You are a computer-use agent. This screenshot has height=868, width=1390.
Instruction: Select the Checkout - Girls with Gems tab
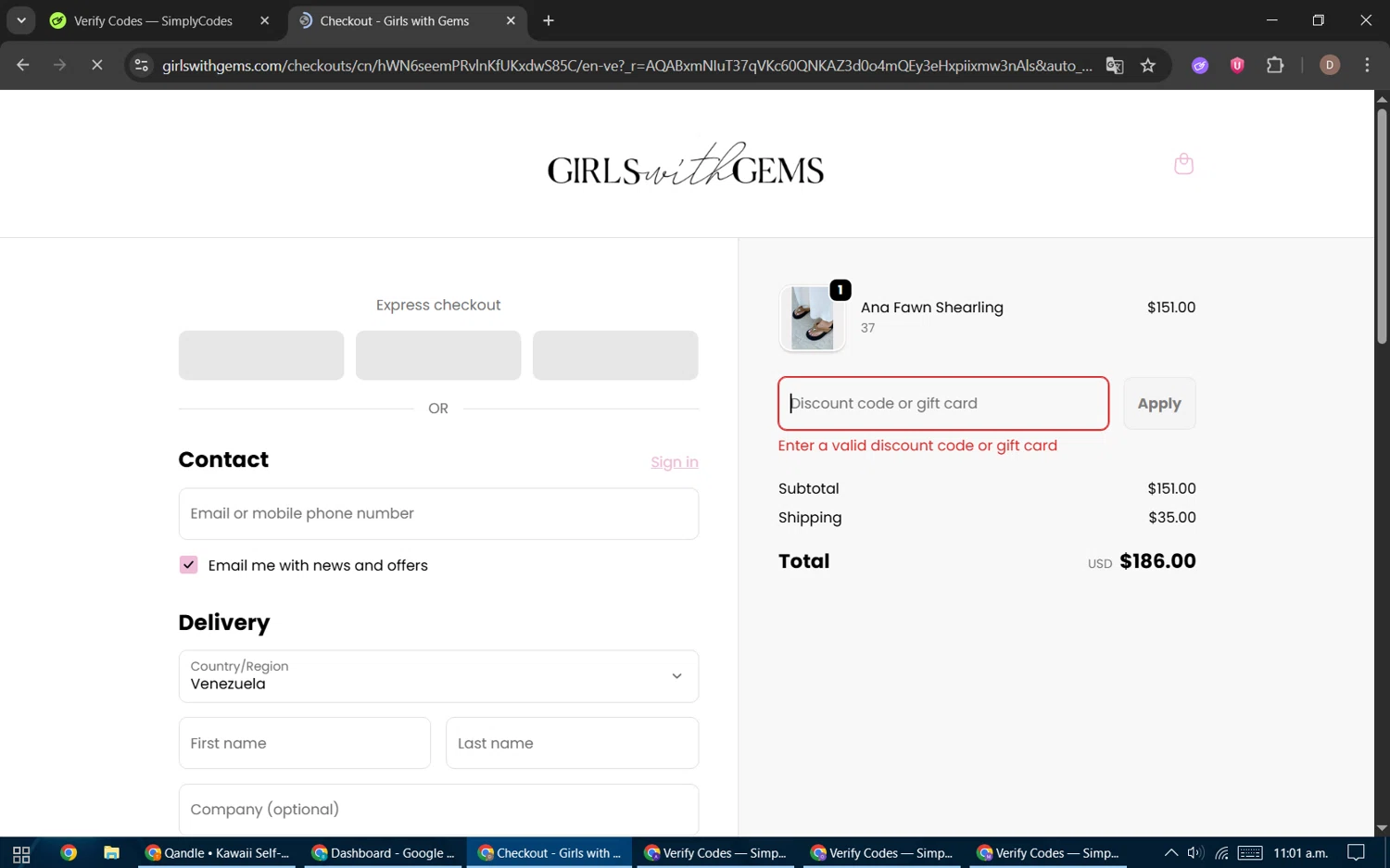pos(395,20)
